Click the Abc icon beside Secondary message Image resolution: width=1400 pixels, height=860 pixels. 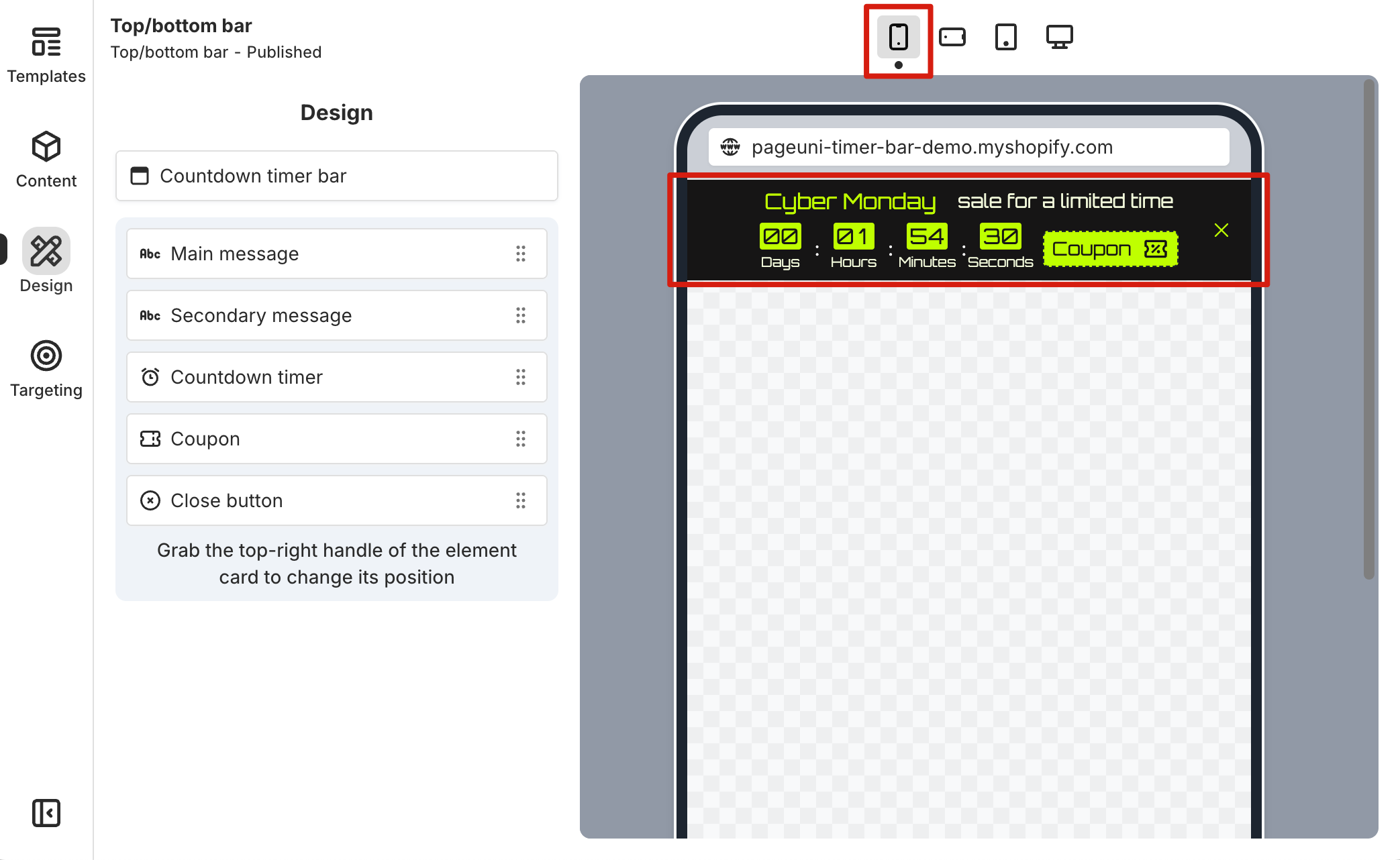tap(150, 315)
